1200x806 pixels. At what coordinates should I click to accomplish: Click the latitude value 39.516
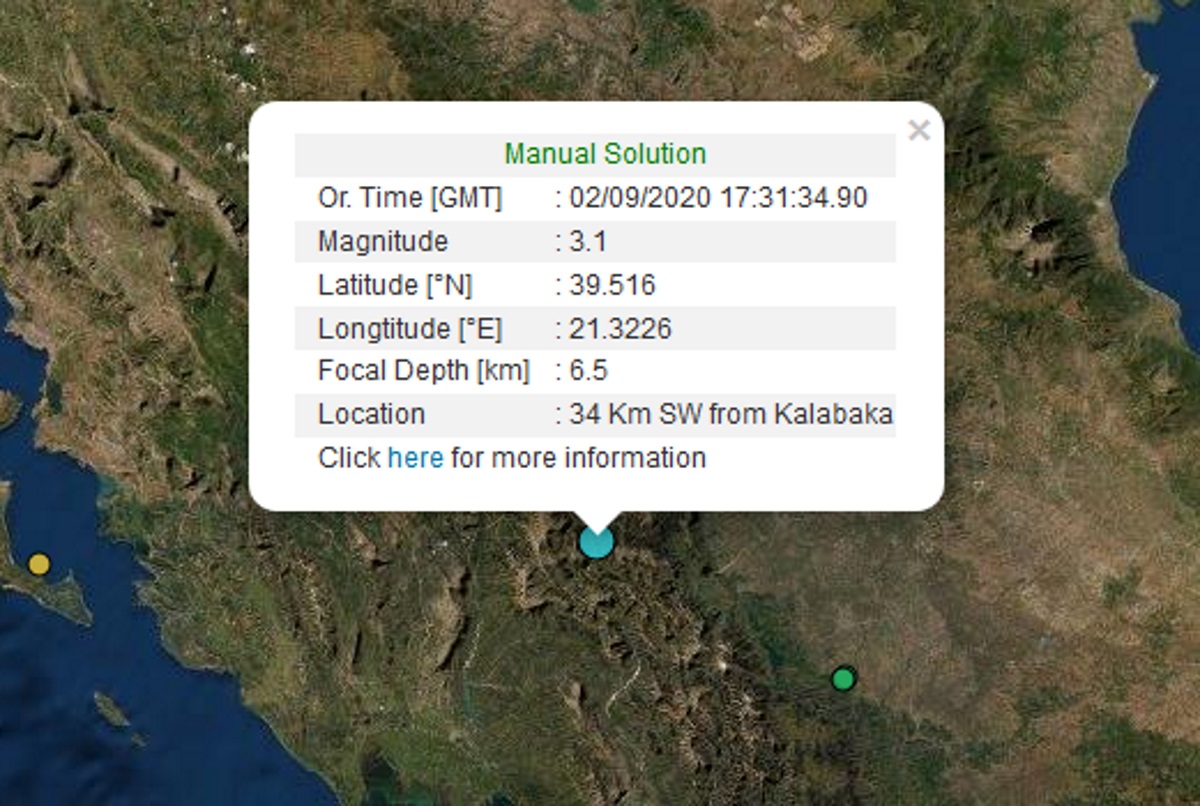pyautogui.click(x=612, y=285)
